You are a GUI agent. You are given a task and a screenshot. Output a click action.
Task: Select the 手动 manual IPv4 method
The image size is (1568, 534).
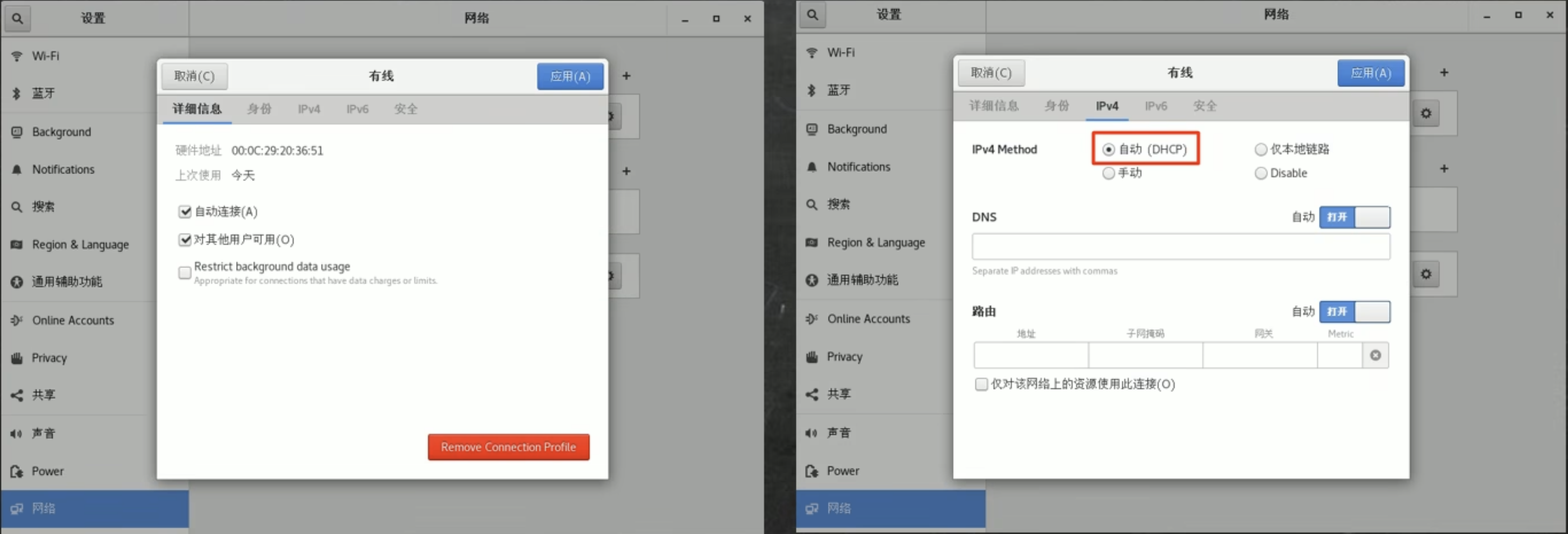tap(1108, 174)
